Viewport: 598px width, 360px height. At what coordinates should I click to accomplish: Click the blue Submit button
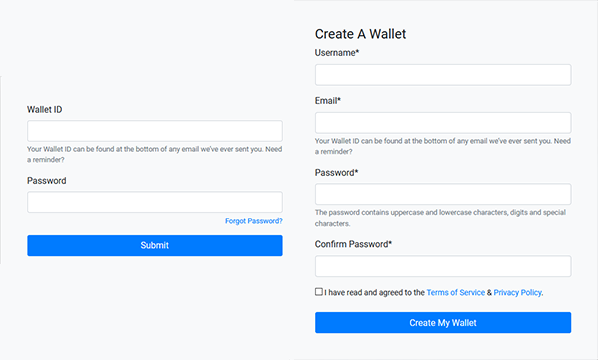point(155,245)
